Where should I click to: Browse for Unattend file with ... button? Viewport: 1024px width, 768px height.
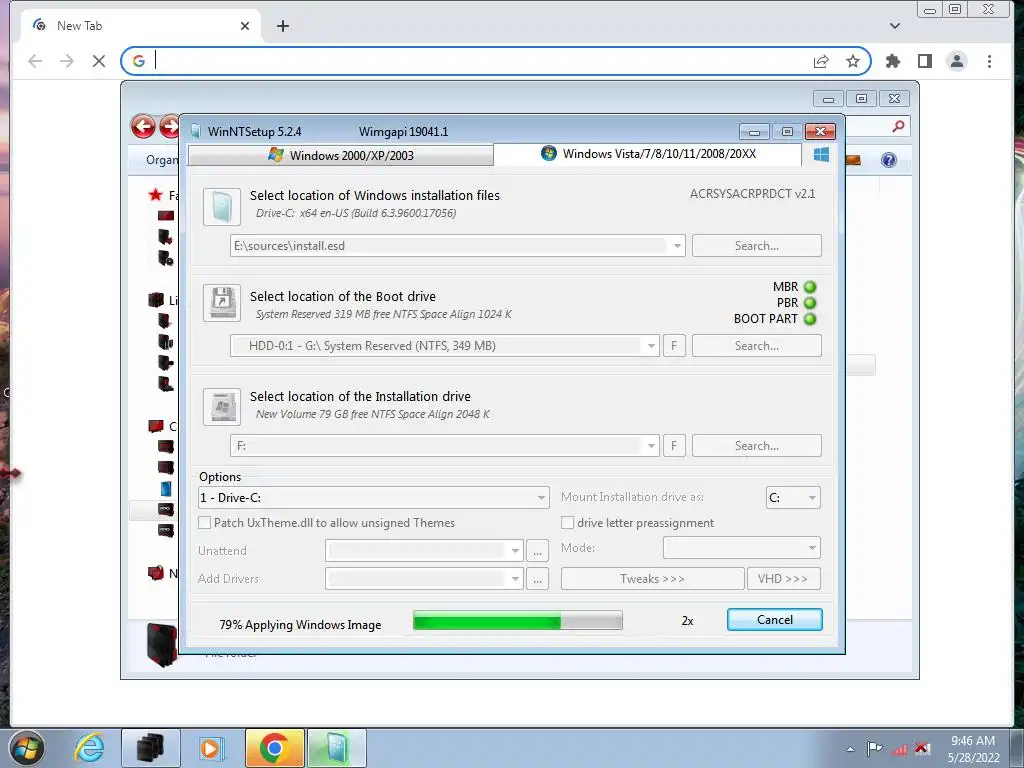pos(537,551)
